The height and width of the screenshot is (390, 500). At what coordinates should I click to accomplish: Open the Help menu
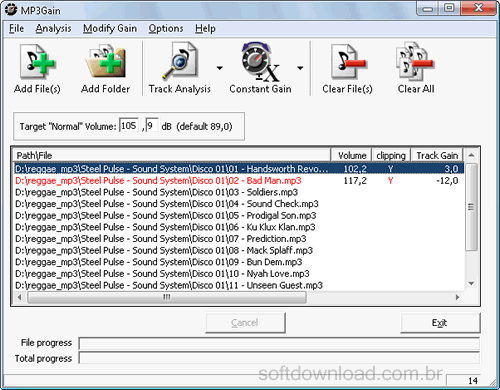coord(205,29)
